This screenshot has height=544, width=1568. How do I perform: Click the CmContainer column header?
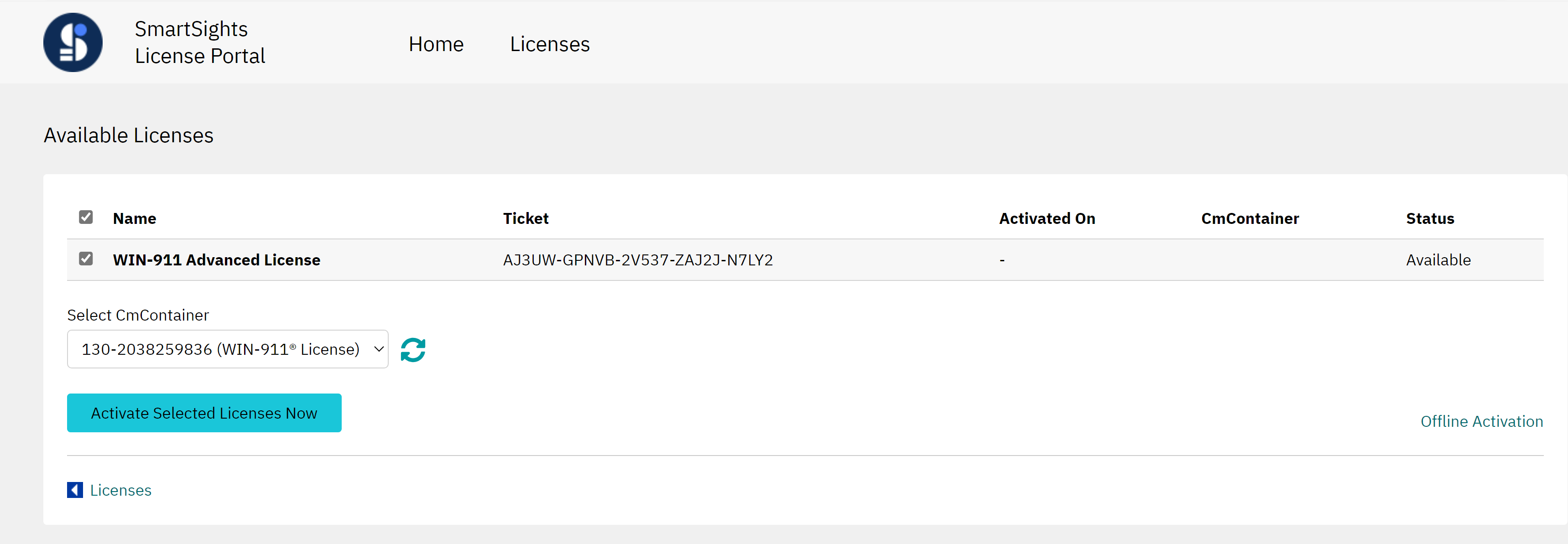click(x=1250, y=218)
